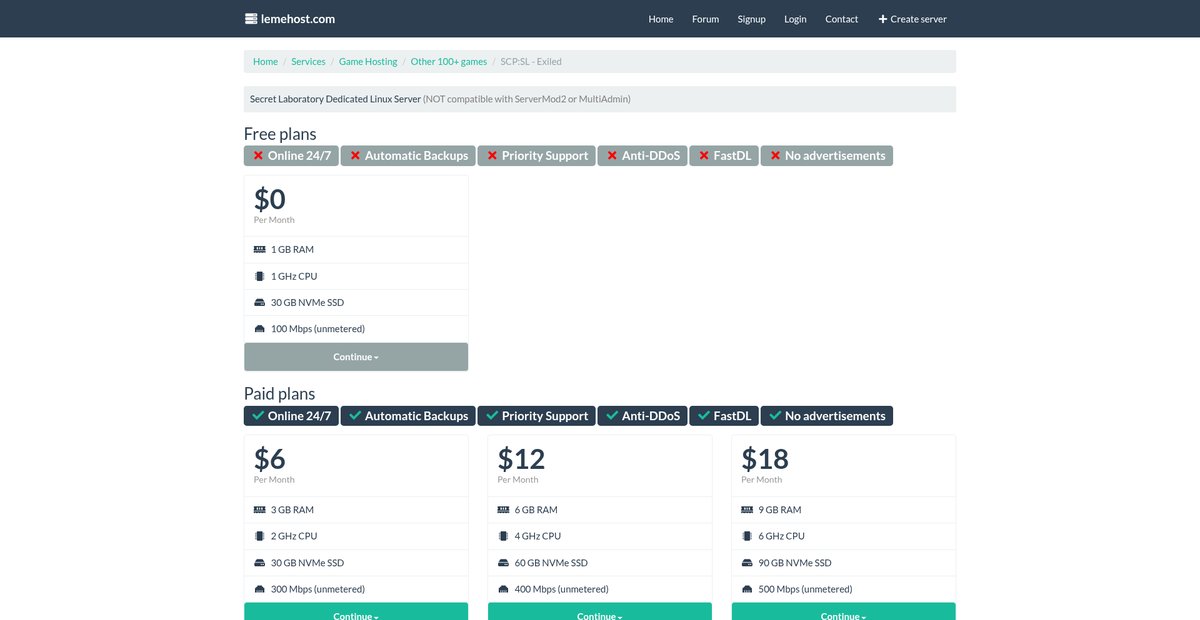1200x620 pixels.
Task: Click the red X on free Online 24/7 badge
Action: point(258,156)
